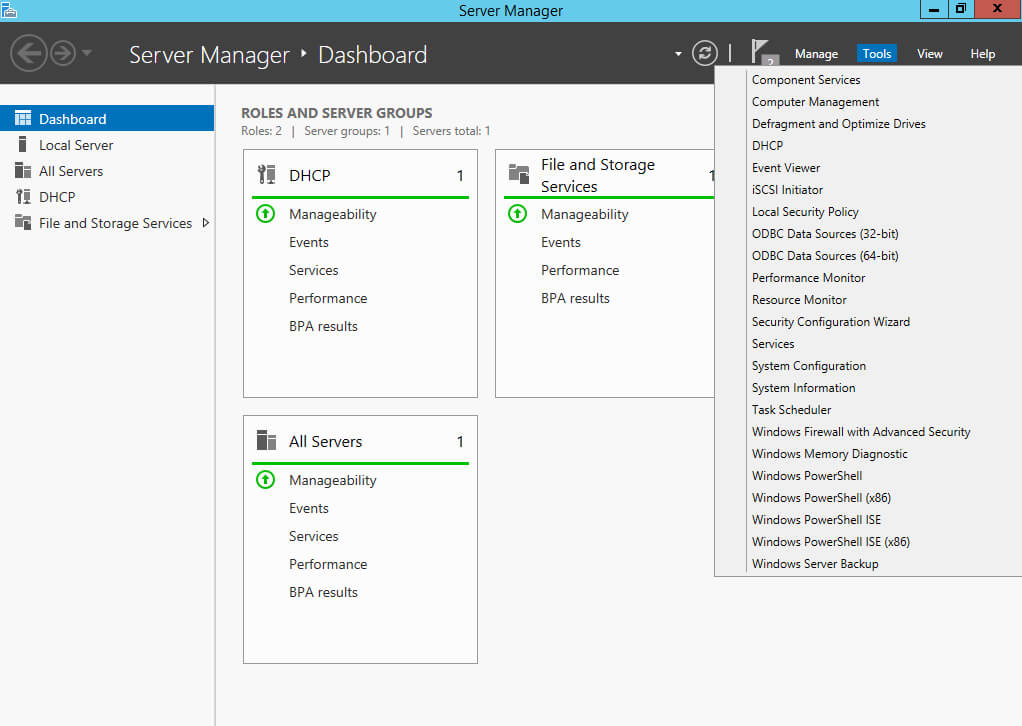Start Security Configuration Wizard
This screenshot has width=1022, height=726.
(830, 322)
